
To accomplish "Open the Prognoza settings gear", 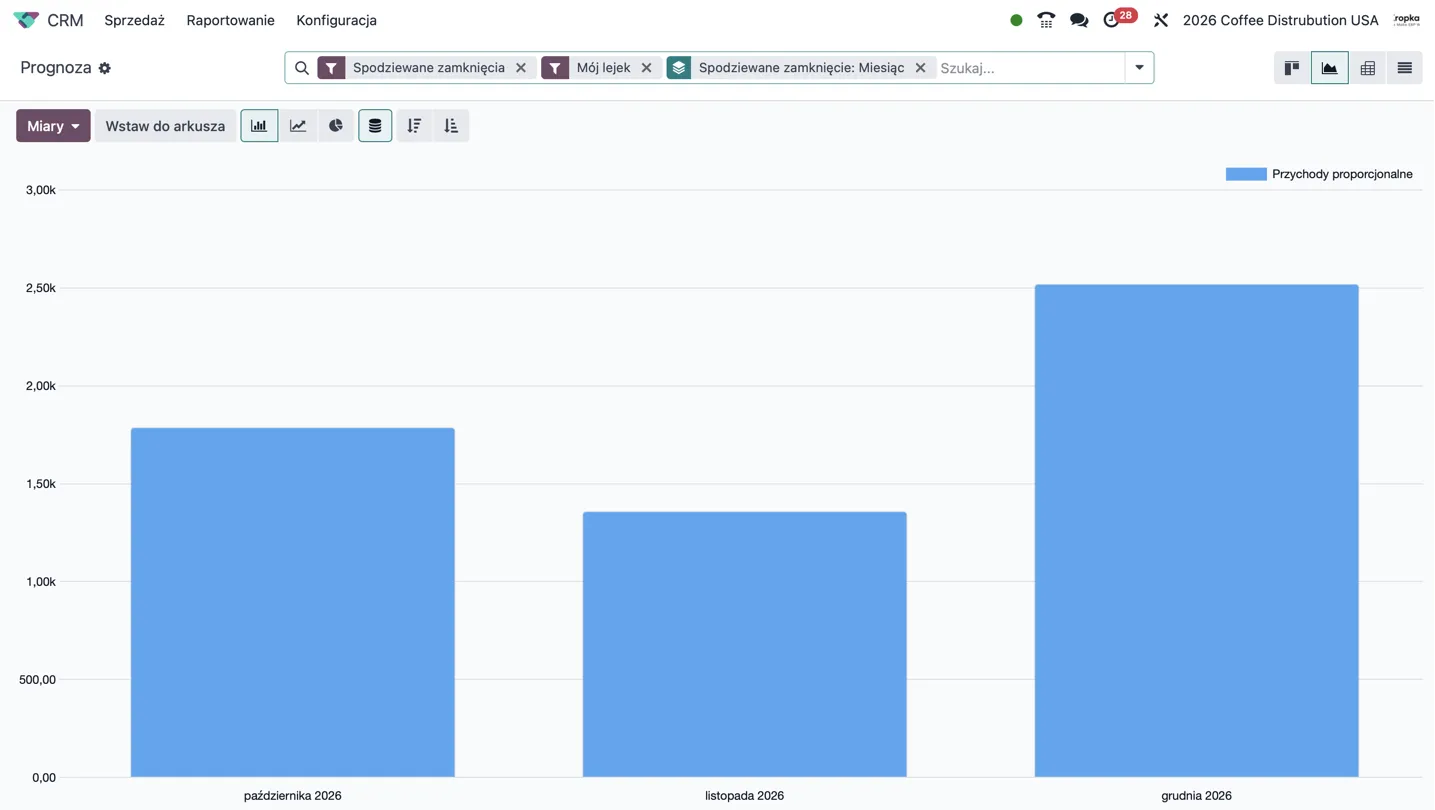I will [x=105, y=68].
